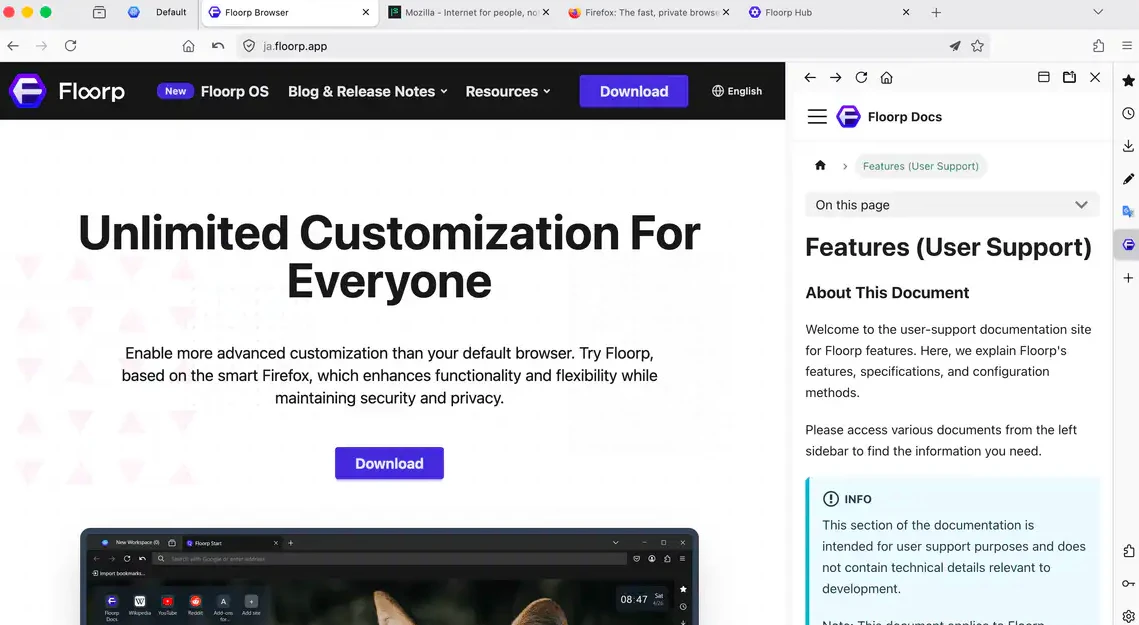The image size is (1139, 625).
Task: Open Add-ons puzzle icon in sidebar
Action: click(x=1128, y=551)
